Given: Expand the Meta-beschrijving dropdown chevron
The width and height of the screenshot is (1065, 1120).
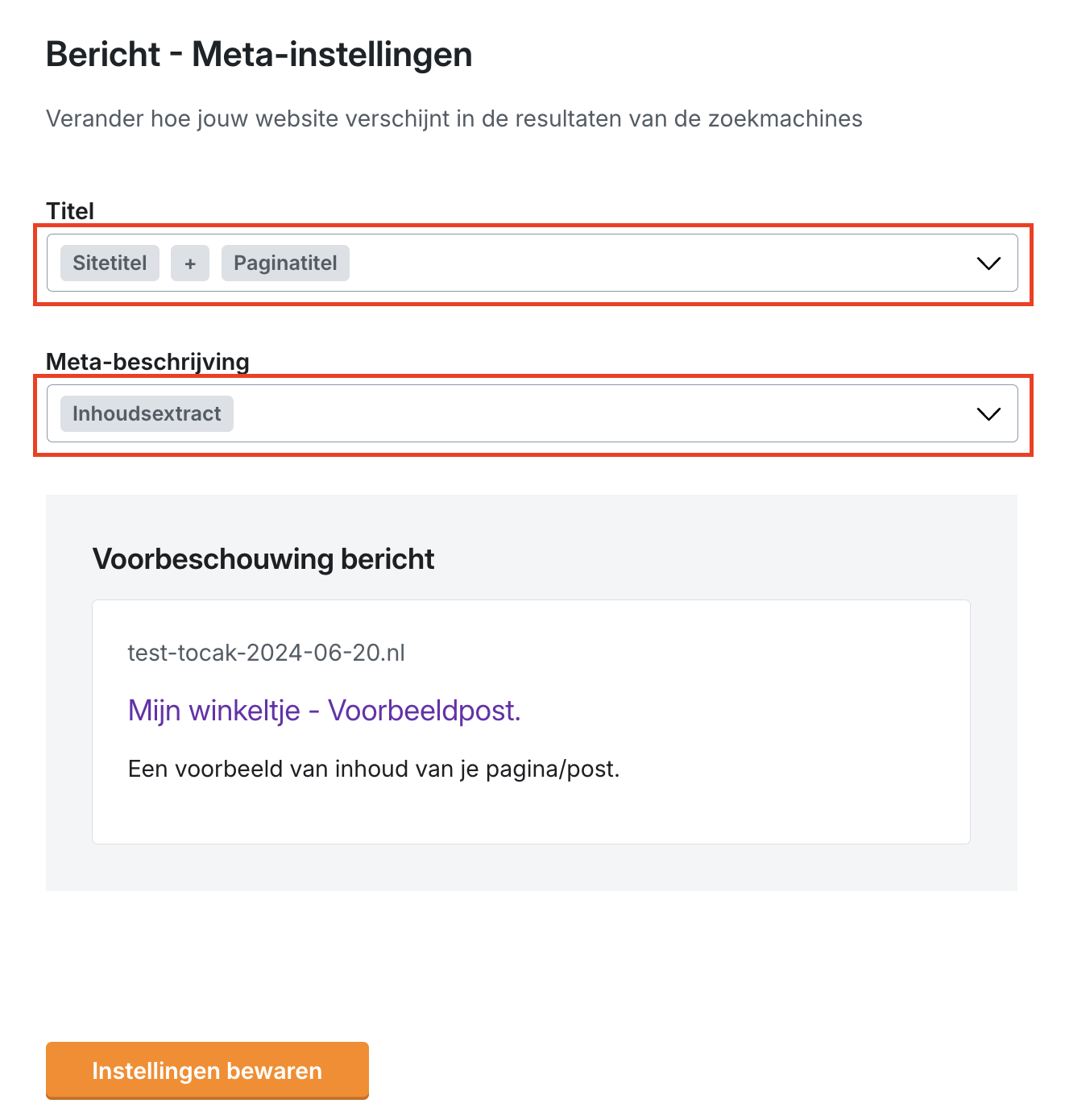Looking at the screenshot, I should click(x=988, y=414).
